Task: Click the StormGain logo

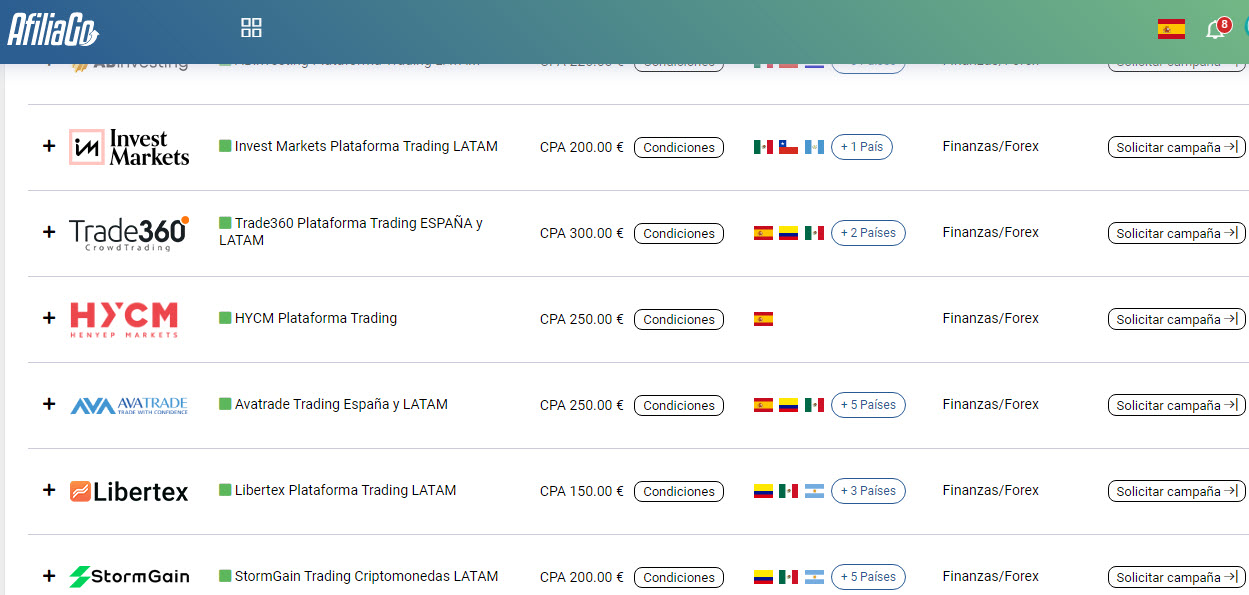Action: click(129, 577)
